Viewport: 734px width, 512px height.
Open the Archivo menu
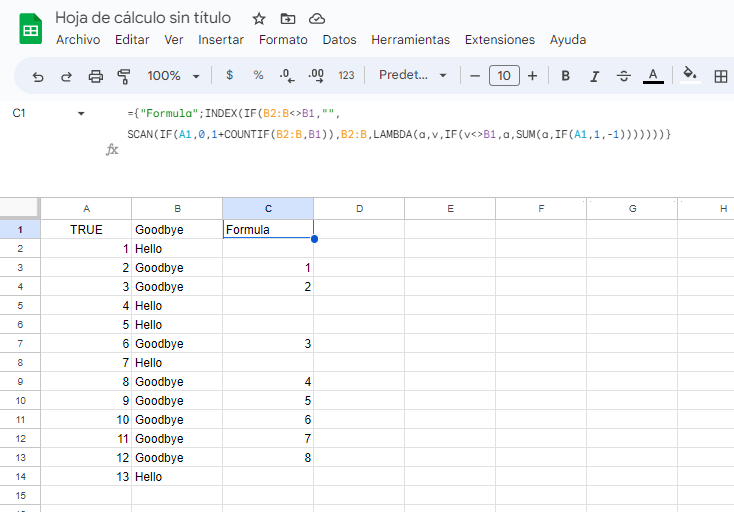78,40
